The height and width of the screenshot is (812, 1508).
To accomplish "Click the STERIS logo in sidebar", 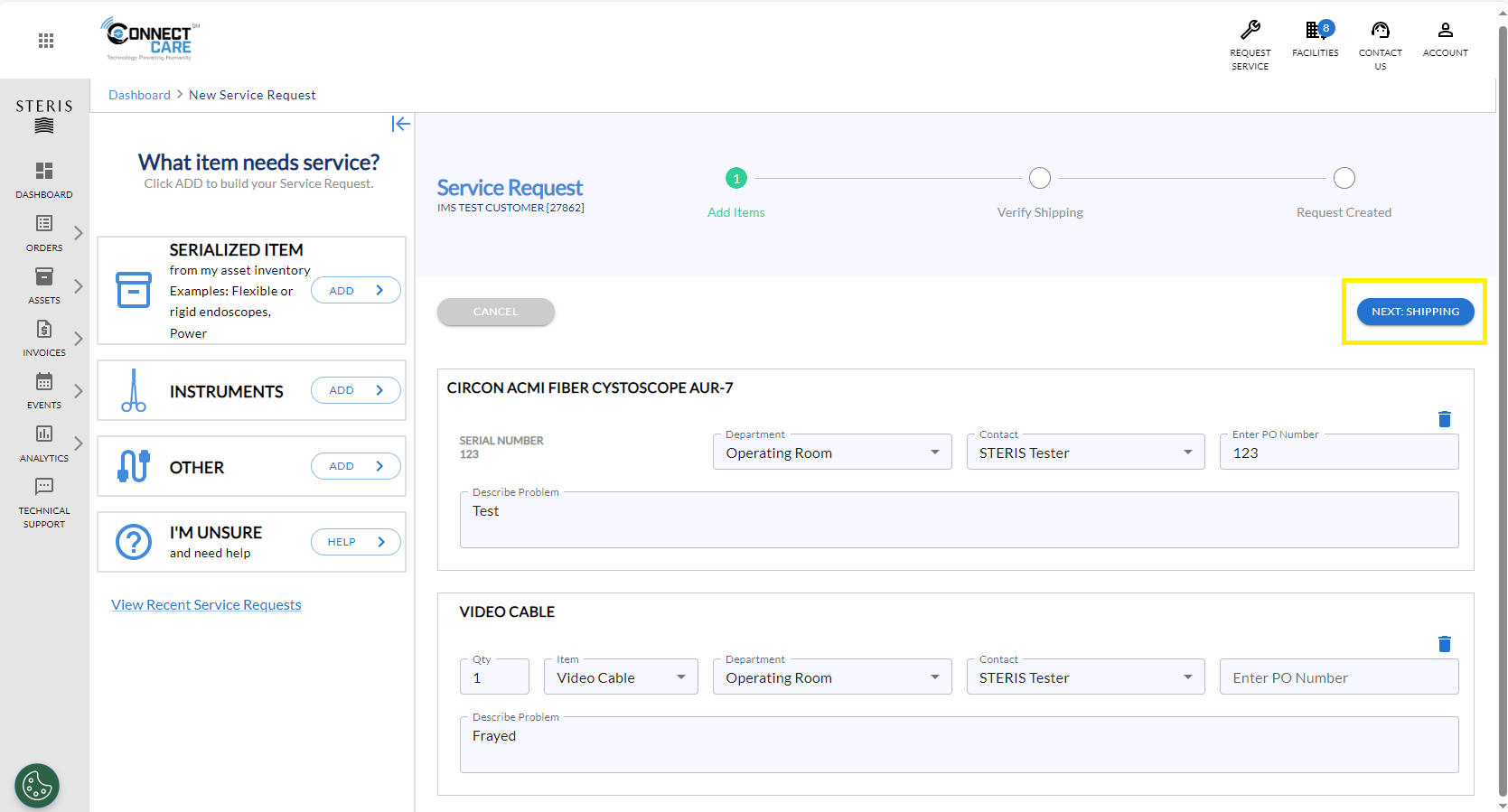I will 44,116.
